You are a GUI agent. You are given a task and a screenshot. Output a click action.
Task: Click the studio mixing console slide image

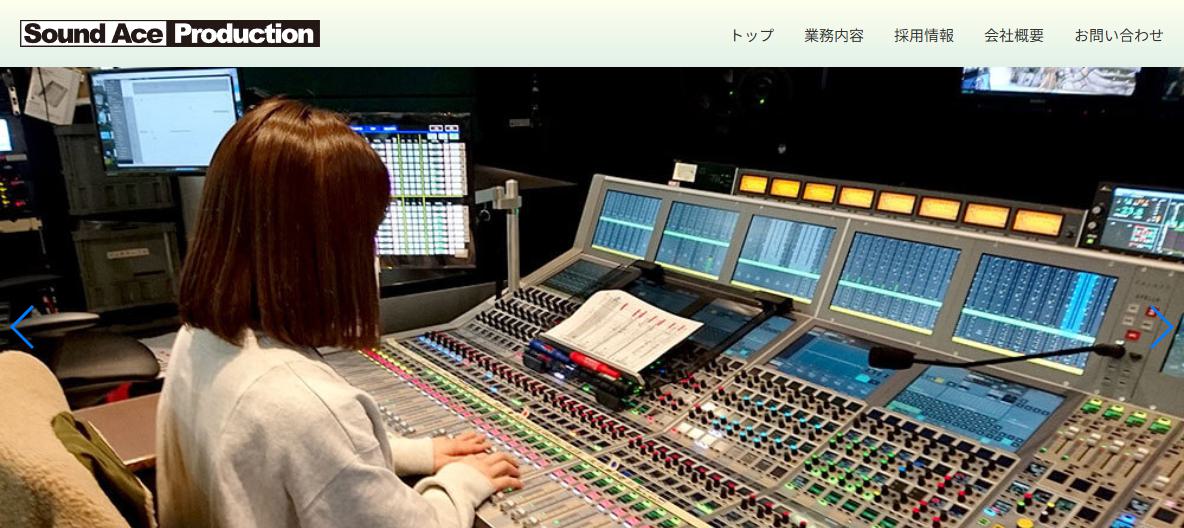[592, 298]
